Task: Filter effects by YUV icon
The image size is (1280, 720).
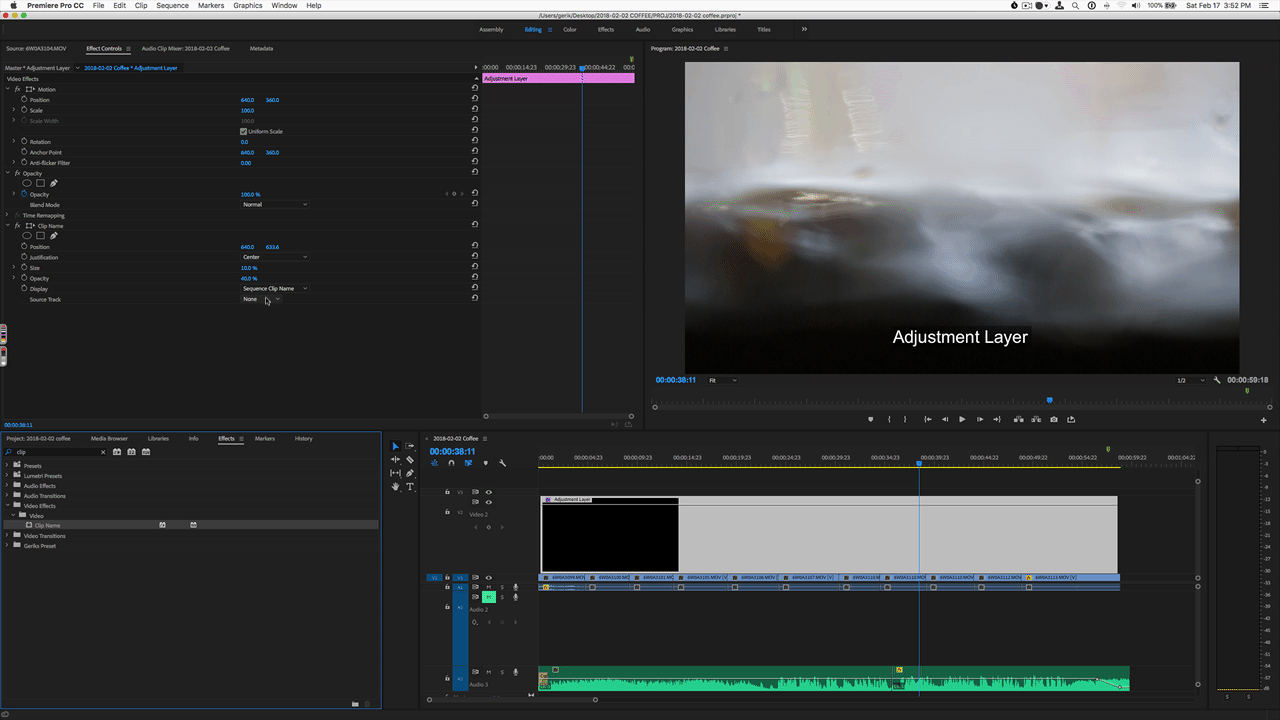Action: (x=145, y=452)
